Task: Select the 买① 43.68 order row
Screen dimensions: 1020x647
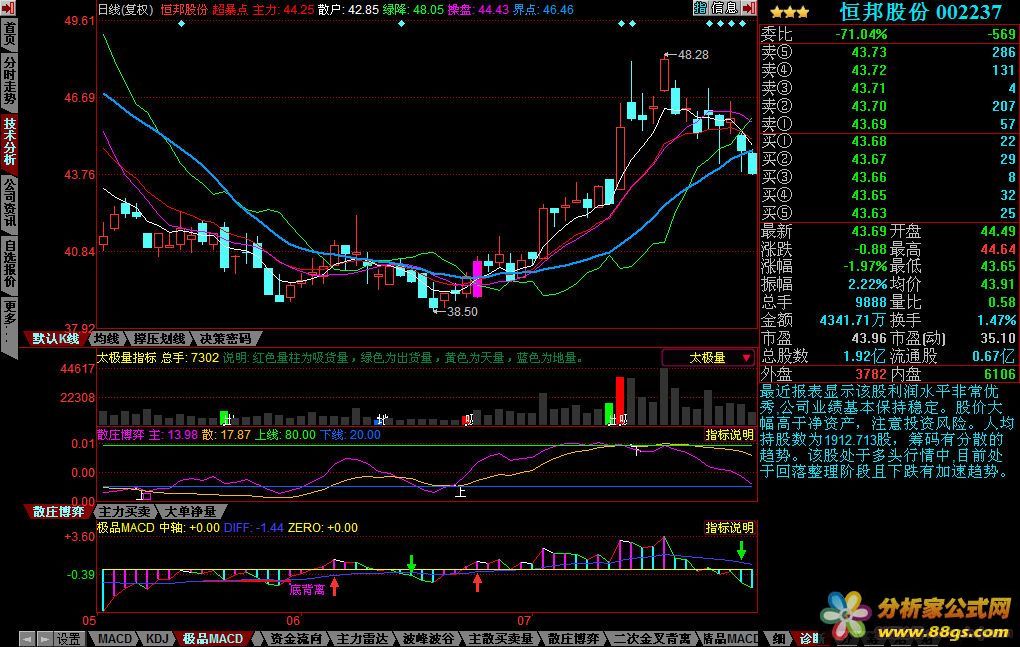Action: click(889, 141)
